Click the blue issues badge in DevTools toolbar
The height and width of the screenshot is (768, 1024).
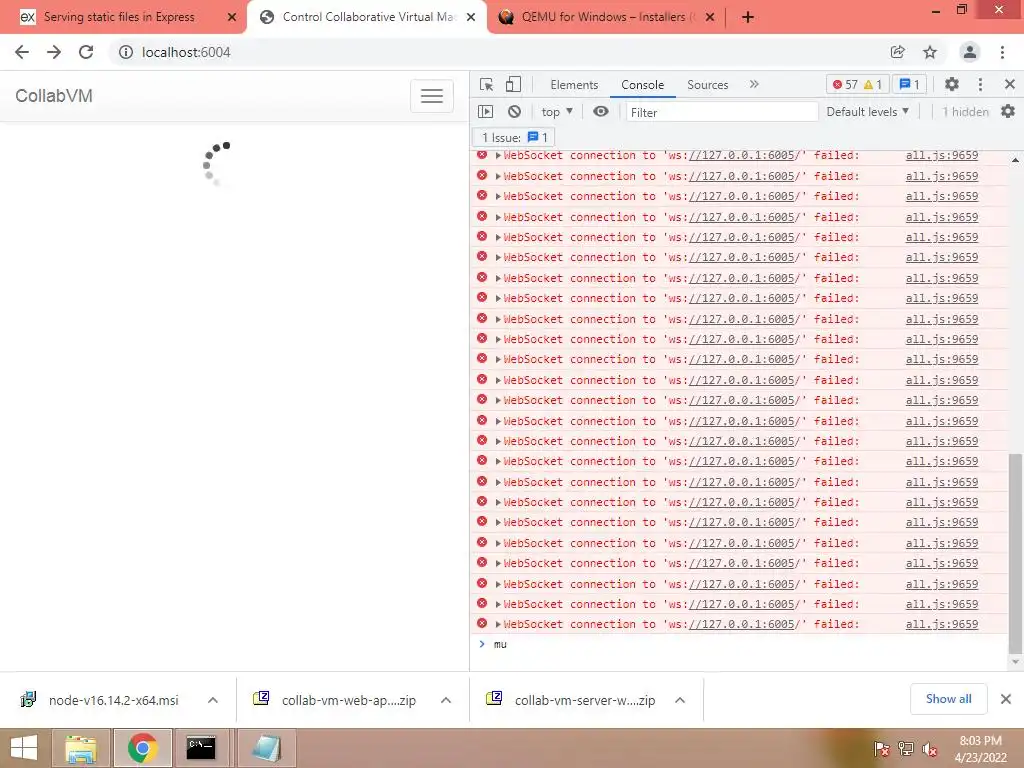909,84
